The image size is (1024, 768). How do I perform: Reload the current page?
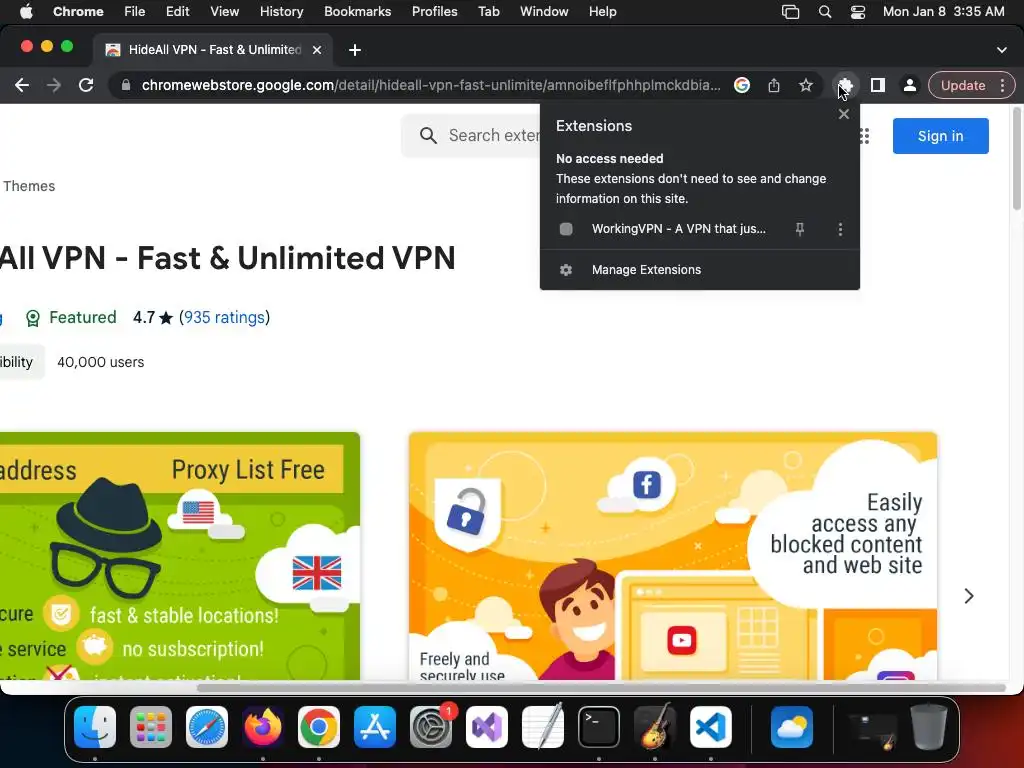pyautogui.click(x=86, y=85)
